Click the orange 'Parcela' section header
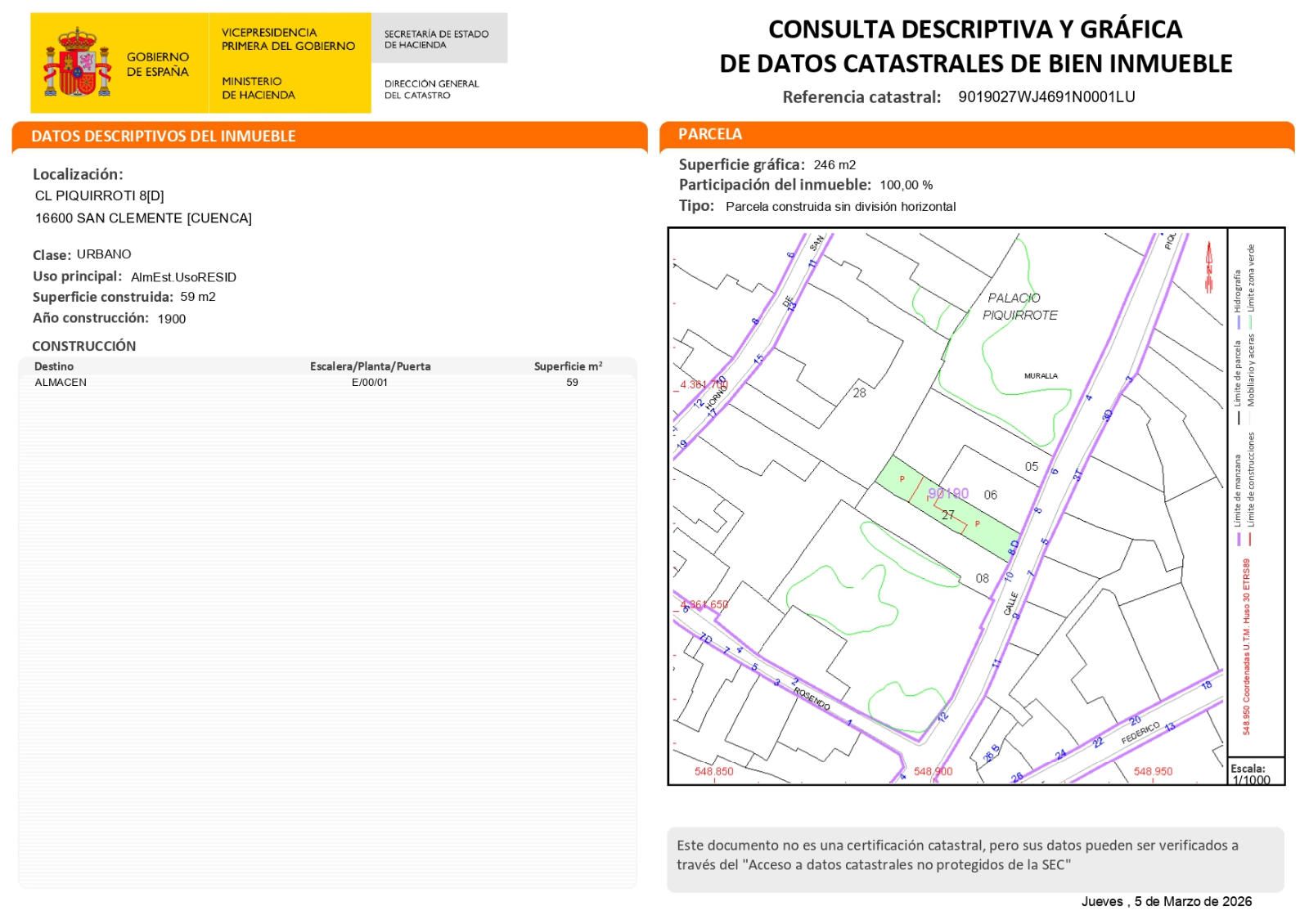This screenshot has width=1309, height=924. pyautogui.click(x=710, y=134)
